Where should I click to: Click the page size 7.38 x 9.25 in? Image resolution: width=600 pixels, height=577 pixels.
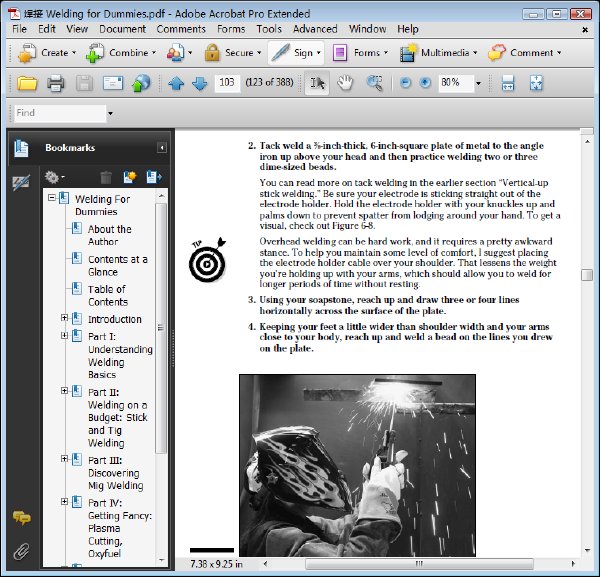click(216, 564)
